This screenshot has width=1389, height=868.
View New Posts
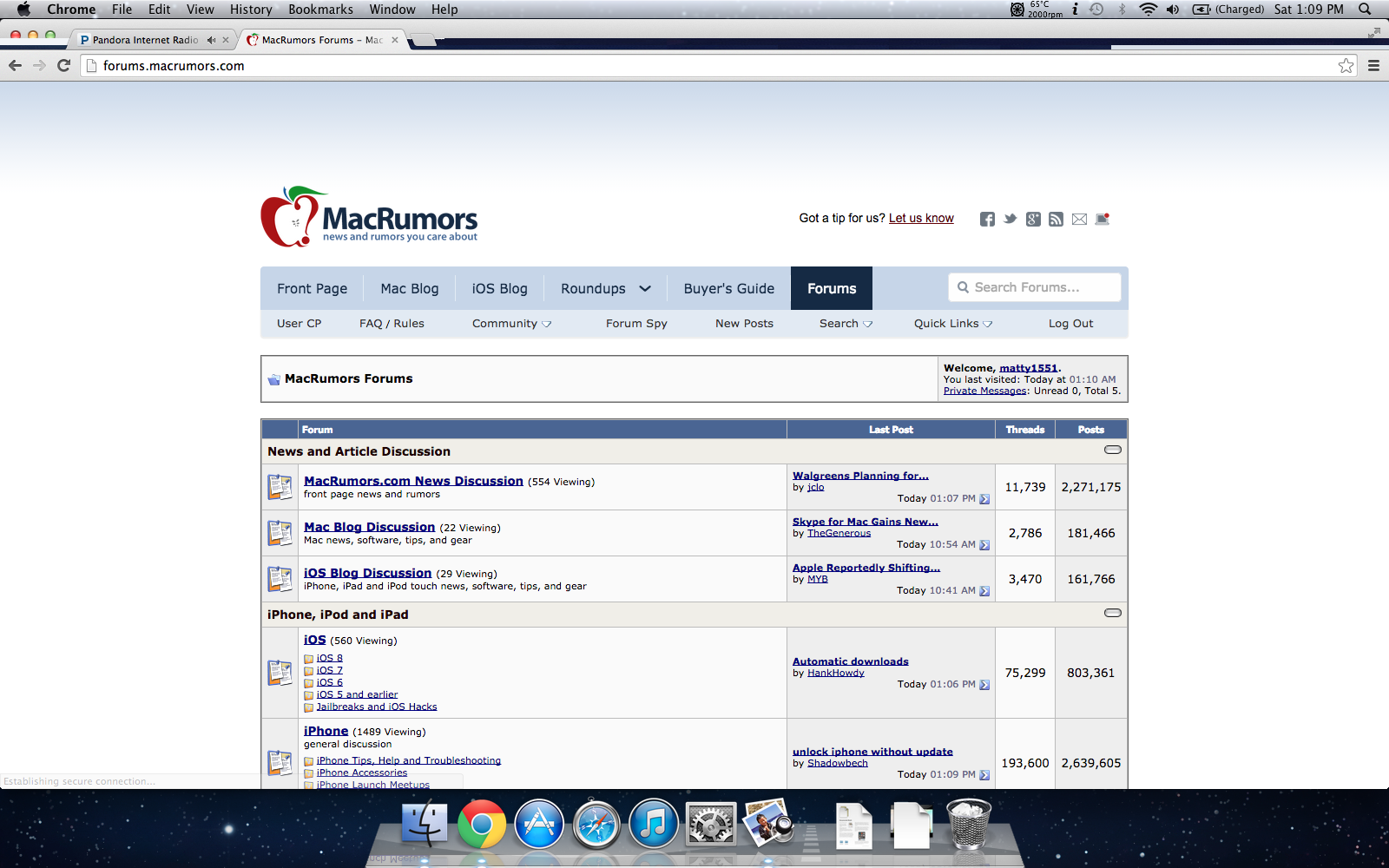(744, 324)
